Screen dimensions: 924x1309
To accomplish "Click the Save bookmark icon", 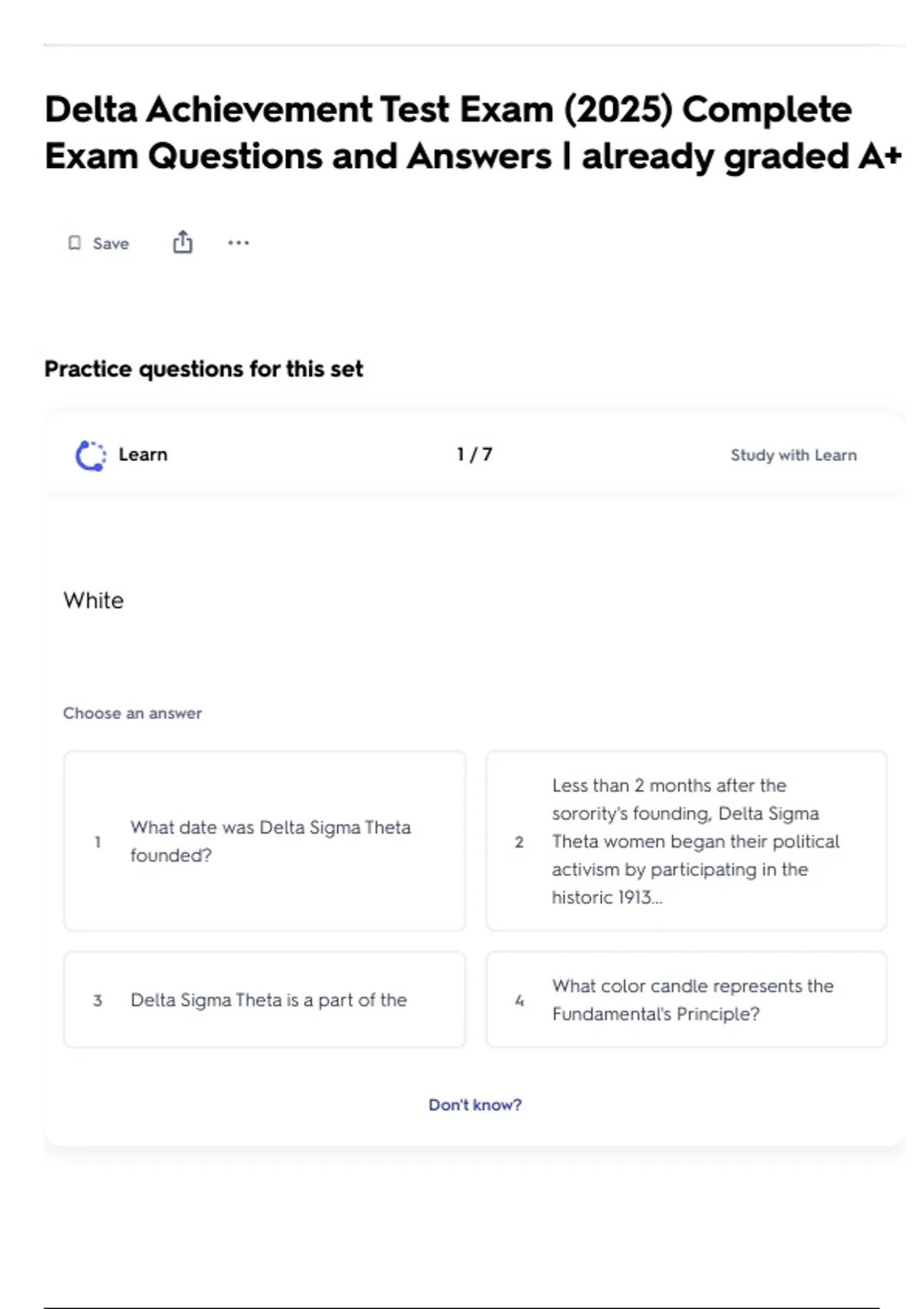I will click(x=75, y=243).
